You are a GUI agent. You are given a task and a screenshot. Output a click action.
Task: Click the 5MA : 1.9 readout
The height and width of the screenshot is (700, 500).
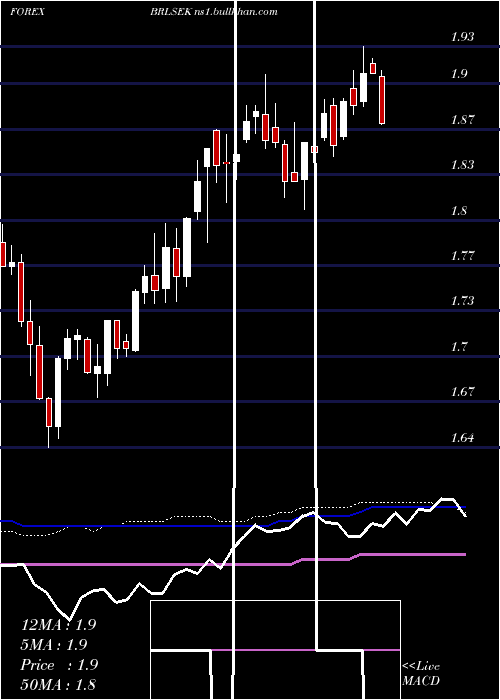54,645
